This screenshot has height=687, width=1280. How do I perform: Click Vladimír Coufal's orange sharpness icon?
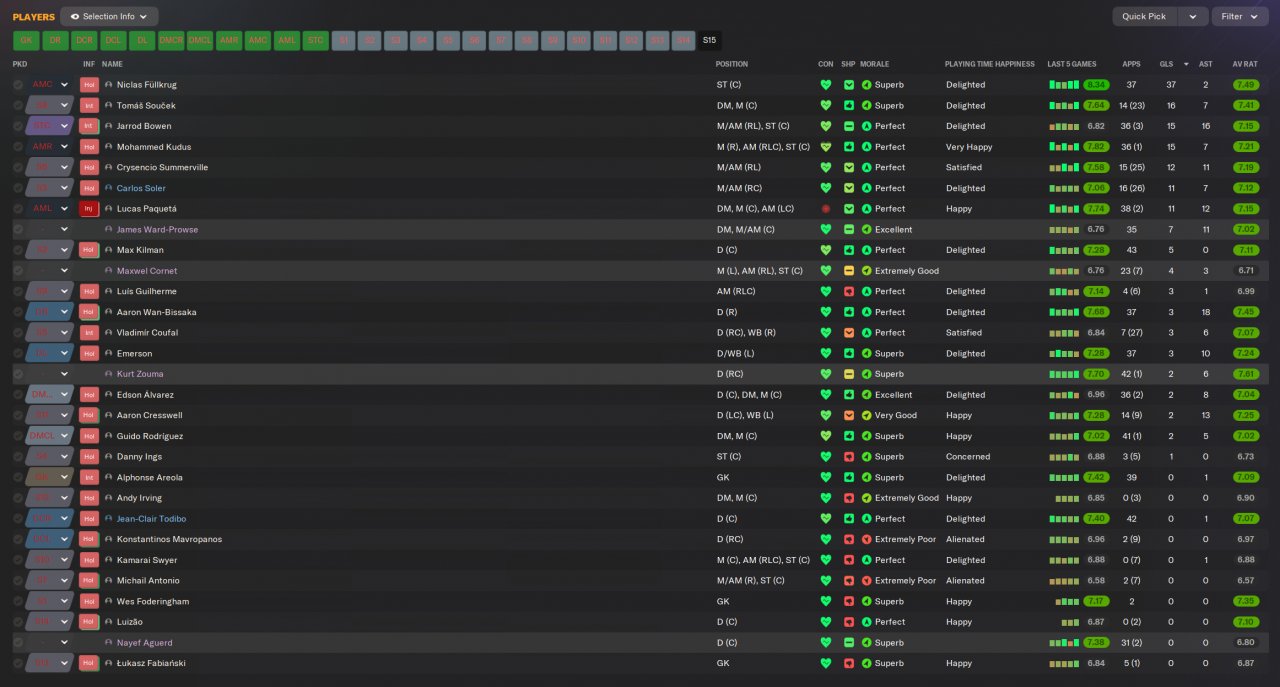click(x=849, y=333)
